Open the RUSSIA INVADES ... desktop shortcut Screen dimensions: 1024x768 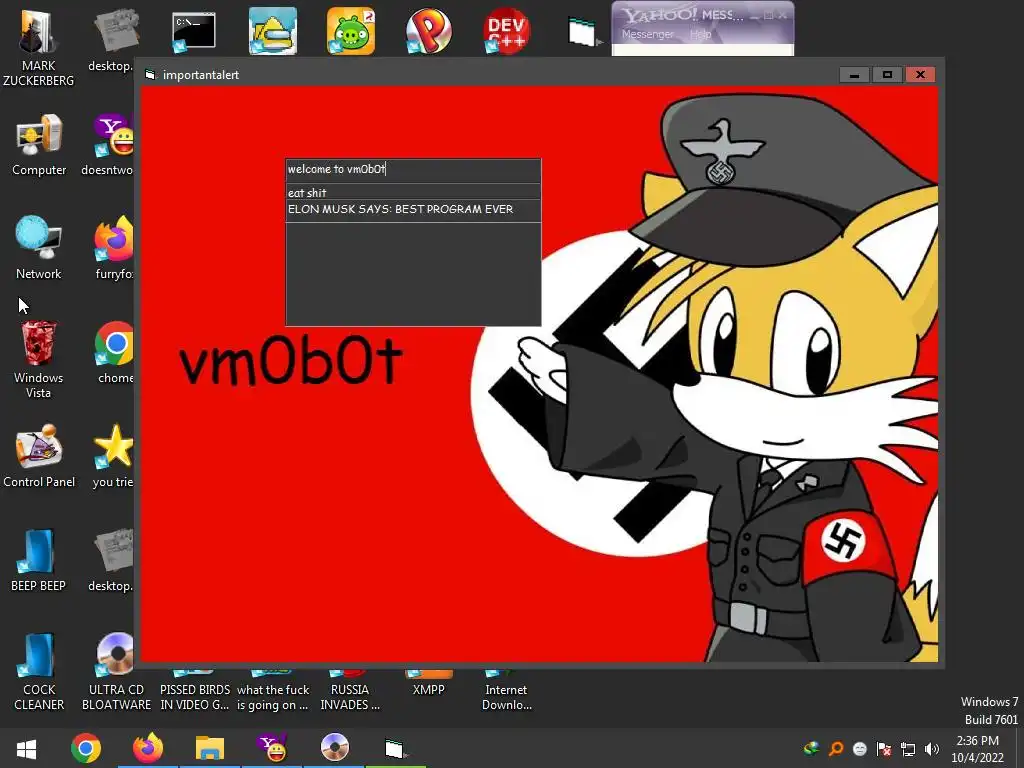pyautogui.click(x=350, y=690)
